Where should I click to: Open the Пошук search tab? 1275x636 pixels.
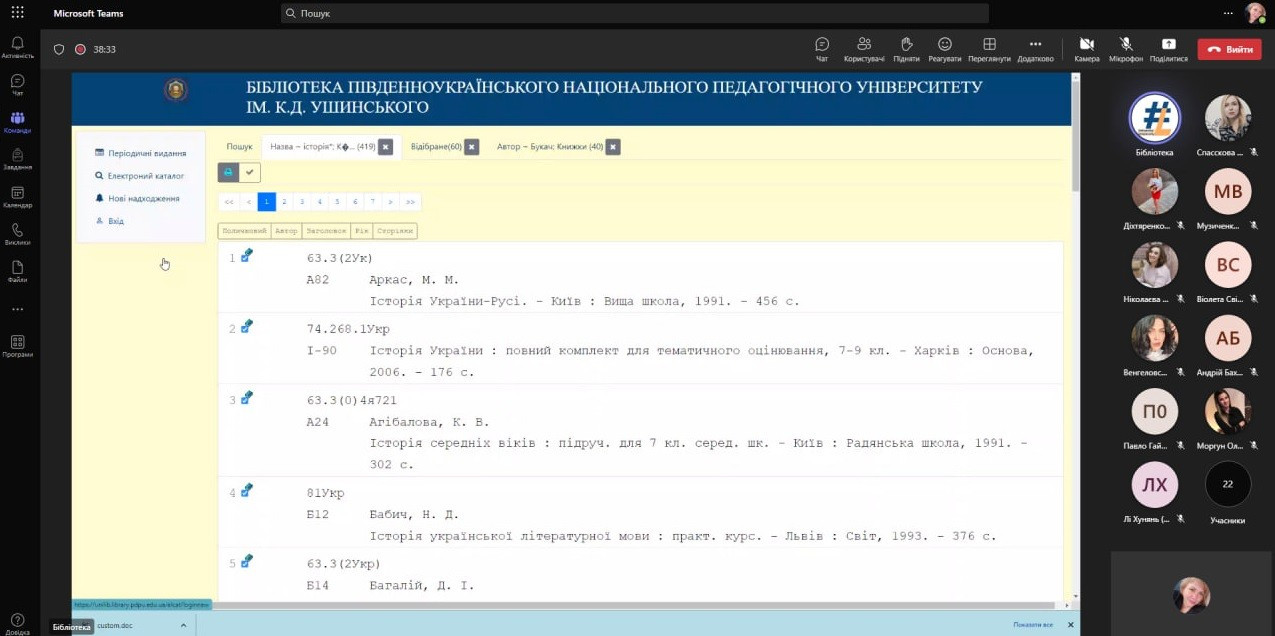(240, 147)
